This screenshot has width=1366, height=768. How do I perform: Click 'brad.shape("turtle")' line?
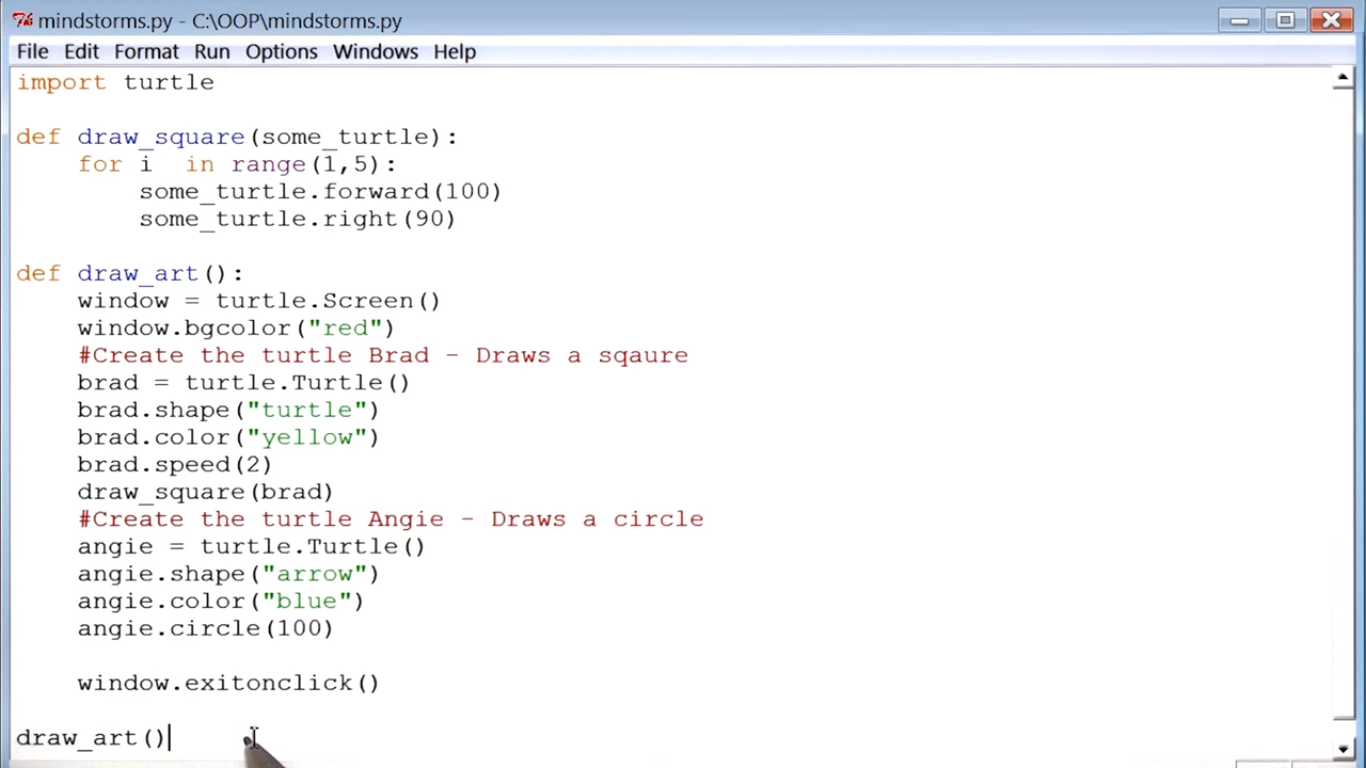point(228,410)
